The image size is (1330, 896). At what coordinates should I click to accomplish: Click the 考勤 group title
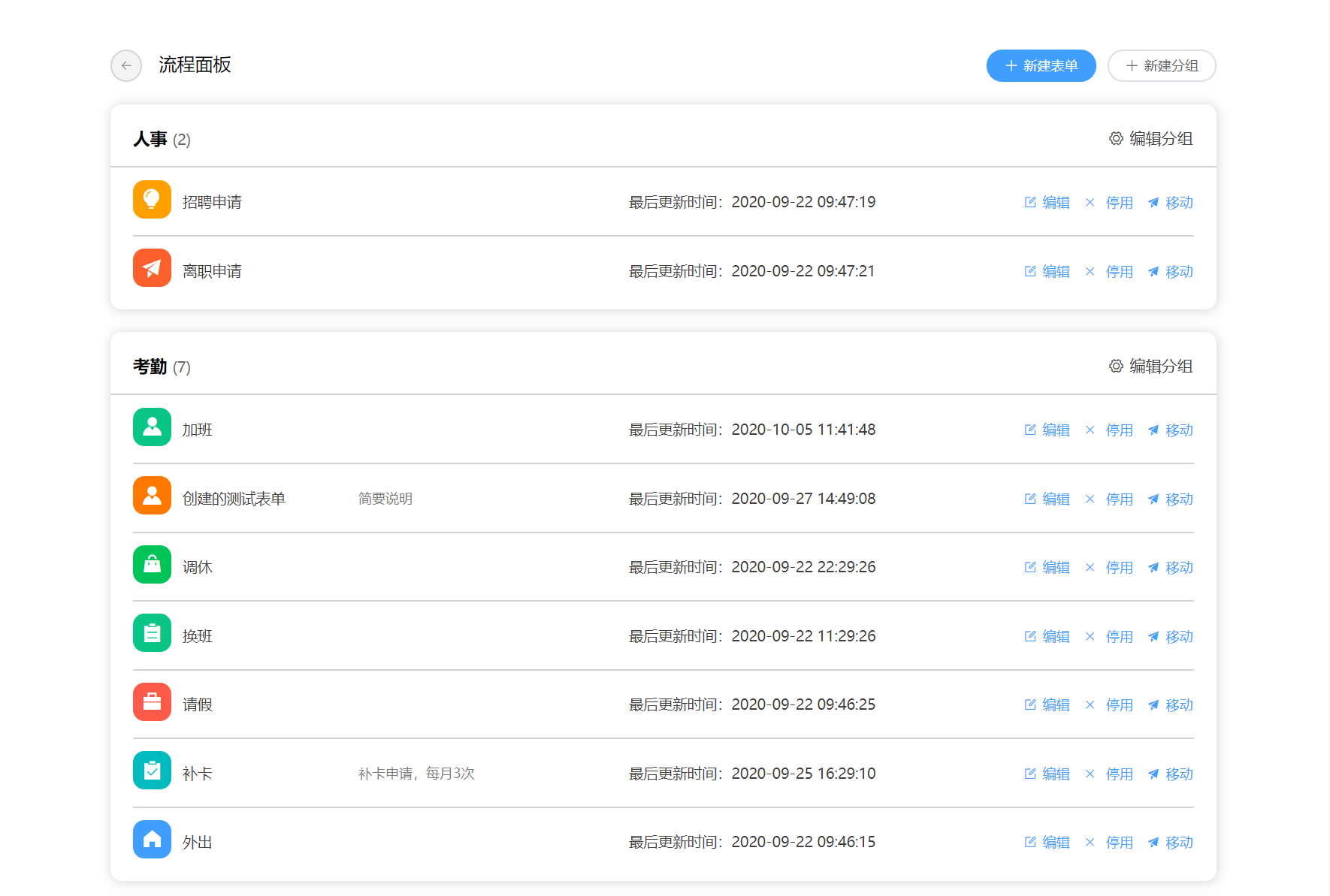[150, 367]
